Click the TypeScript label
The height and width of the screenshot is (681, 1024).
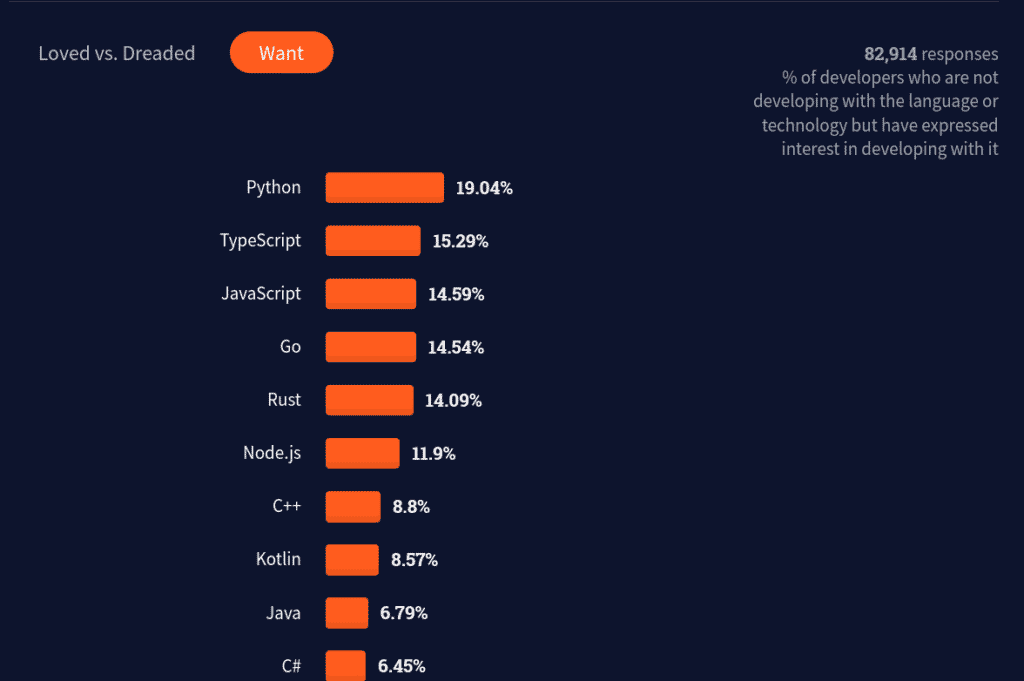(260, 240)
